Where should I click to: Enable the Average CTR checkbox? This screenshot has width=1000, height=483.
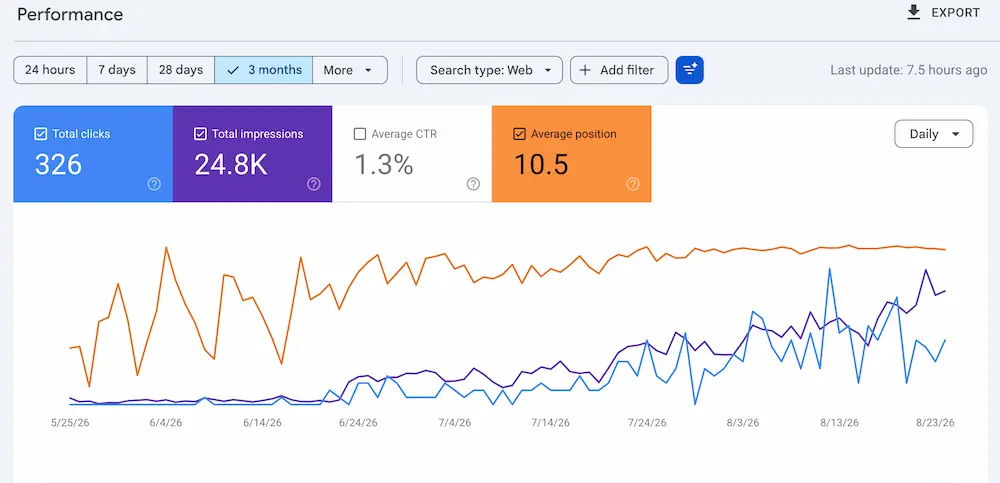coord(360,134)
